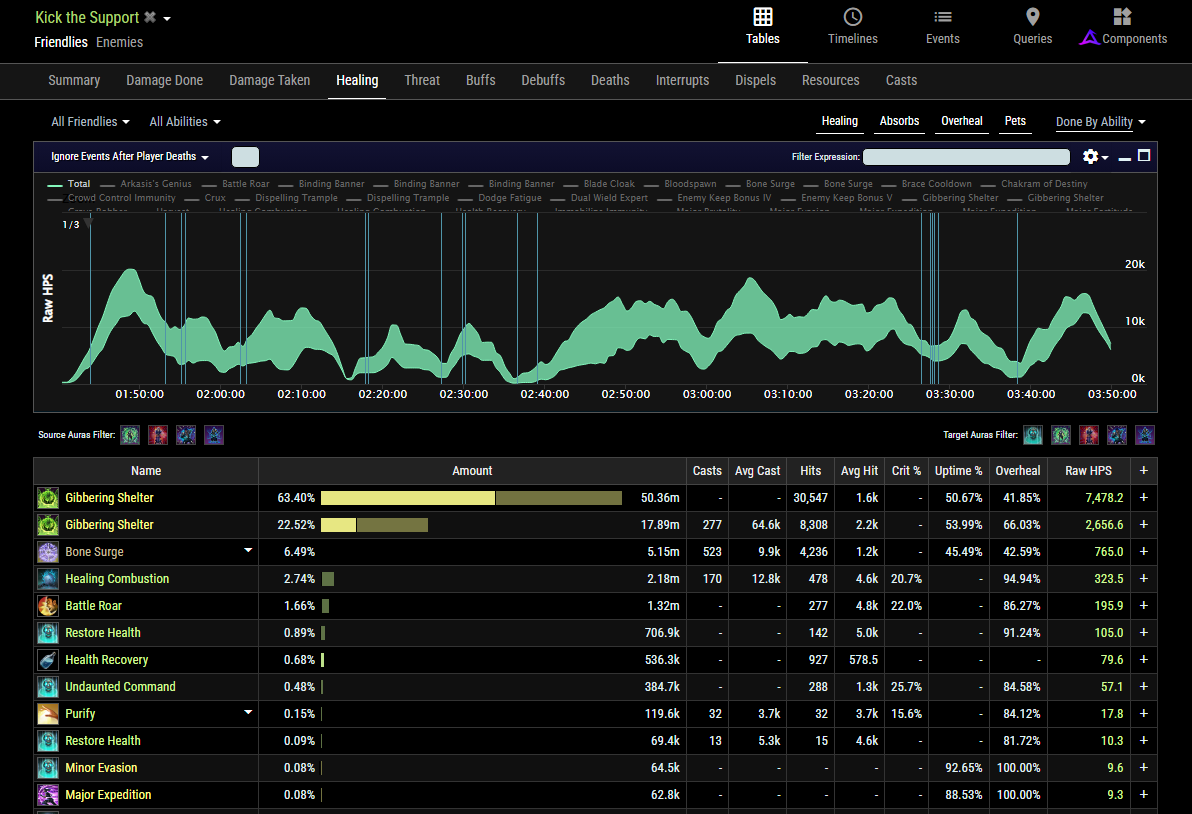The height and width of the screenshot is (814, 1192).
Task: Open the Restore Health 0.89% link
Action: [103, 632]
